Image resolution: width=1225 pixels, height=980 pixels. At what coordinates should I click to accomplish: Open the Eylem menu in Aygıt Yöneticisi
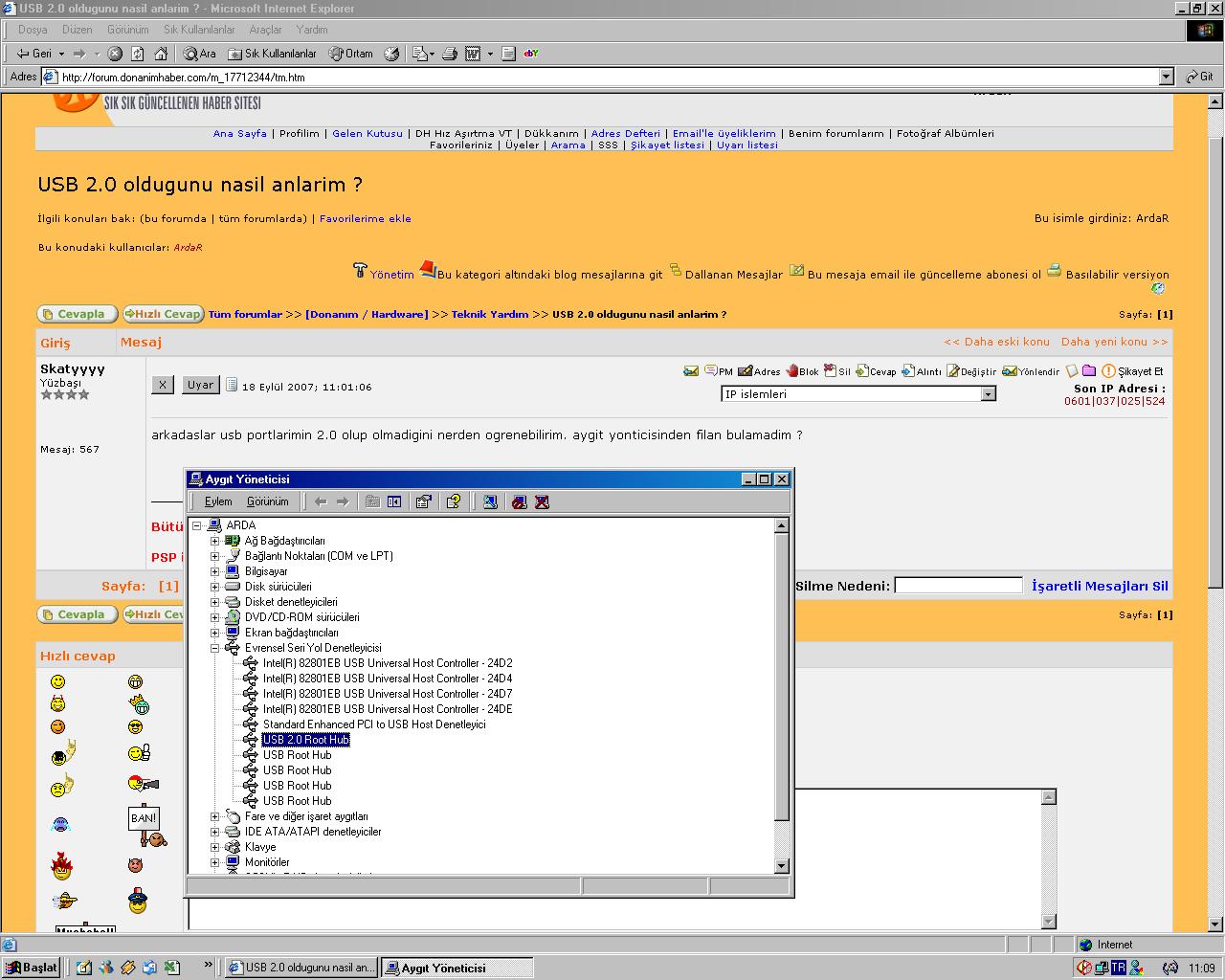point(218,501)
